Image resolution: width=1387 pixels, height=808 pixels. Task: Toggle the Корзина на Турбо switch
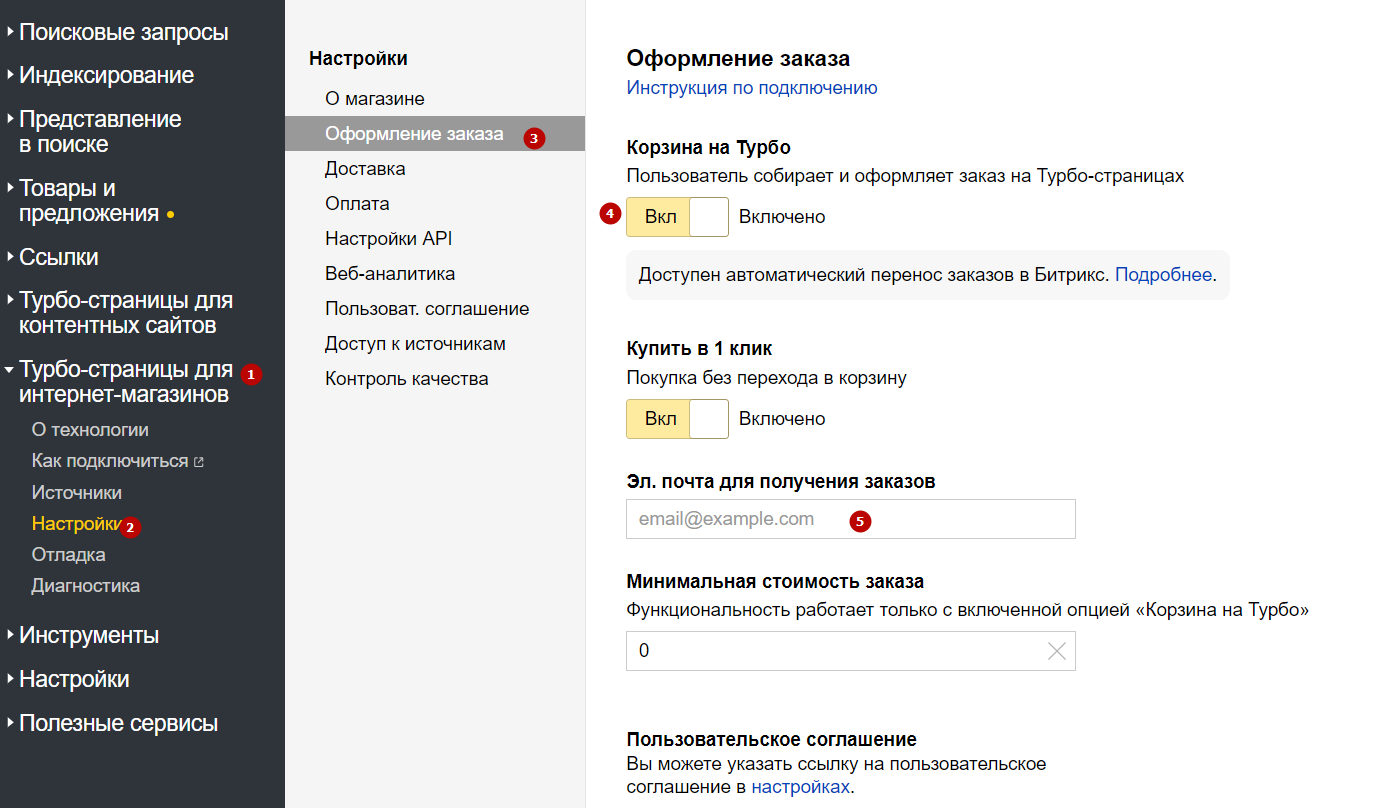click(x=677, y=217)
